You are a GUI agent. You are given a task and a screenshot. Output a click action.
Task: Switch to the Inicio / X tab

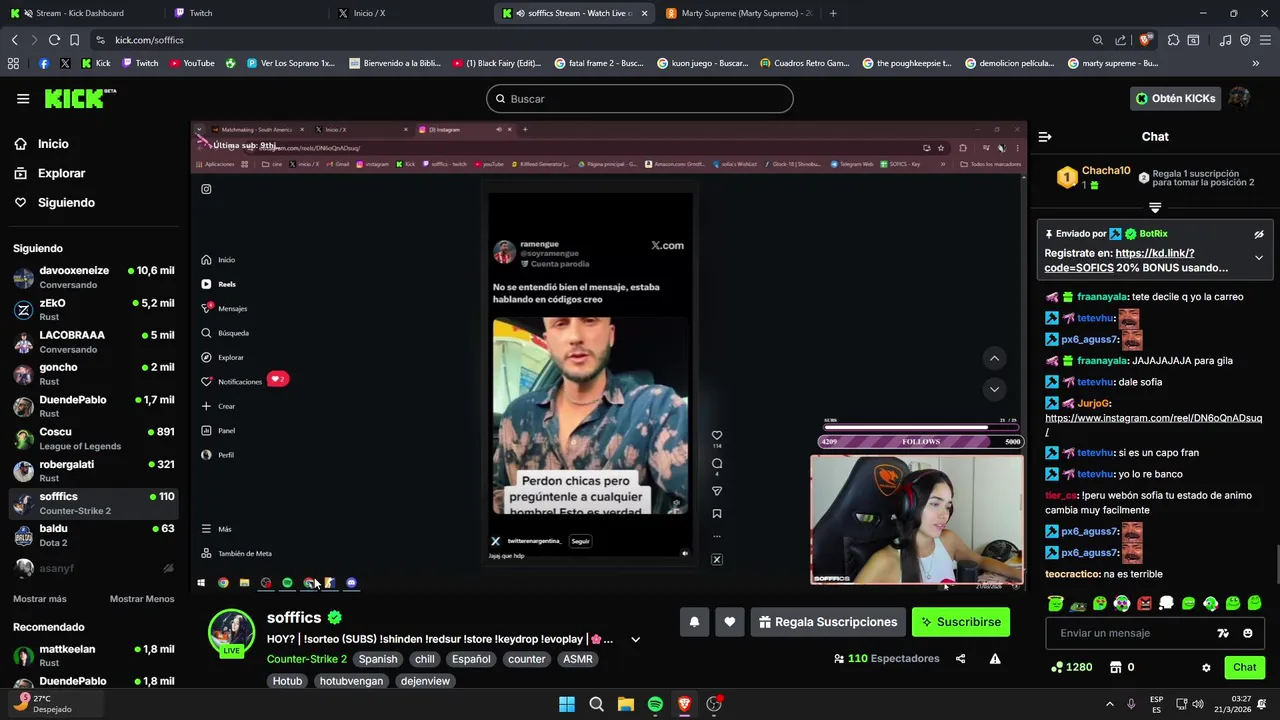pyautogui.click(x=410, y=13)
